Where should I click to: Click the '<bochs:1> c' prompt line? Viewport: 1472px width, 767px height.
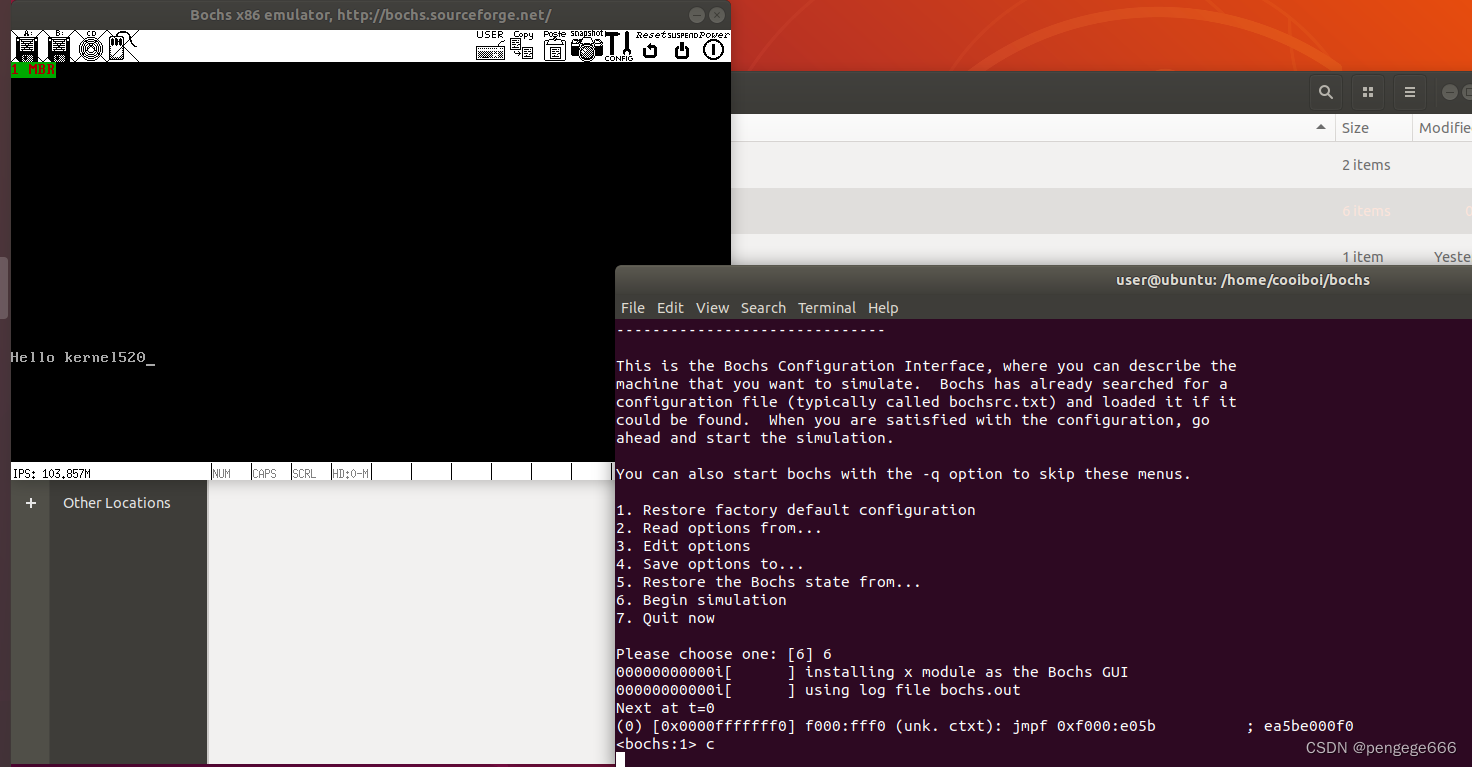click(x=665, y=744)
